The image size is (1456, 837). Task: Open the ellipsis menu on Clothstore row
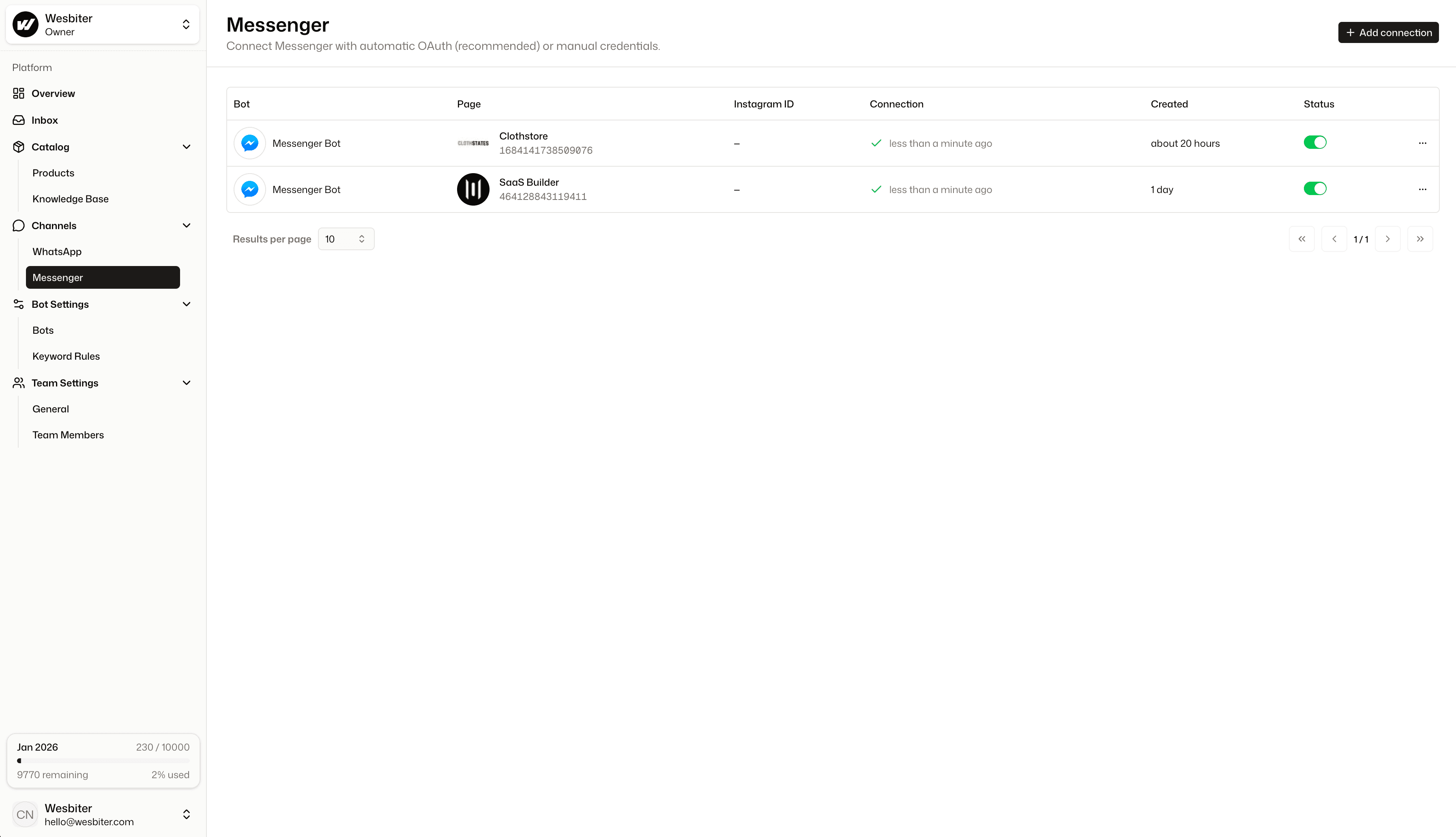click(x=1423, y=143)
